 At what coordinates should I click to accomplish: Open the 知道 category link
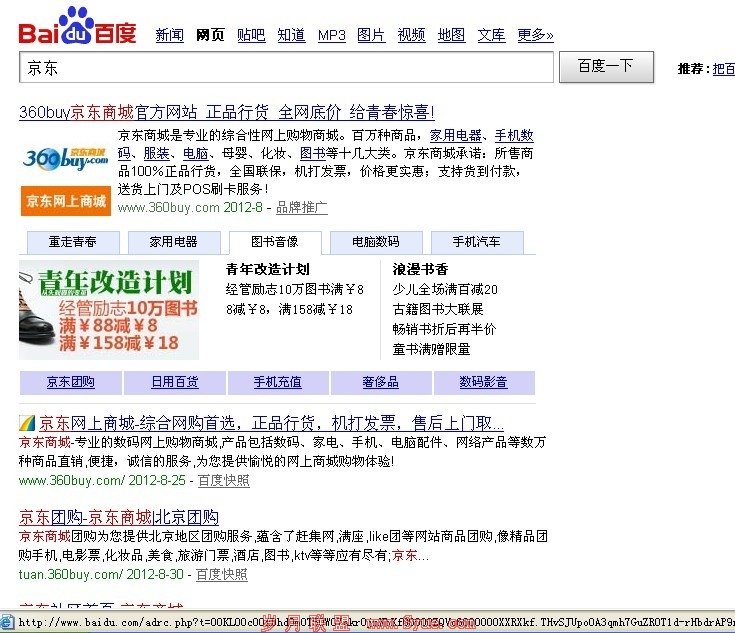(291, 35)
